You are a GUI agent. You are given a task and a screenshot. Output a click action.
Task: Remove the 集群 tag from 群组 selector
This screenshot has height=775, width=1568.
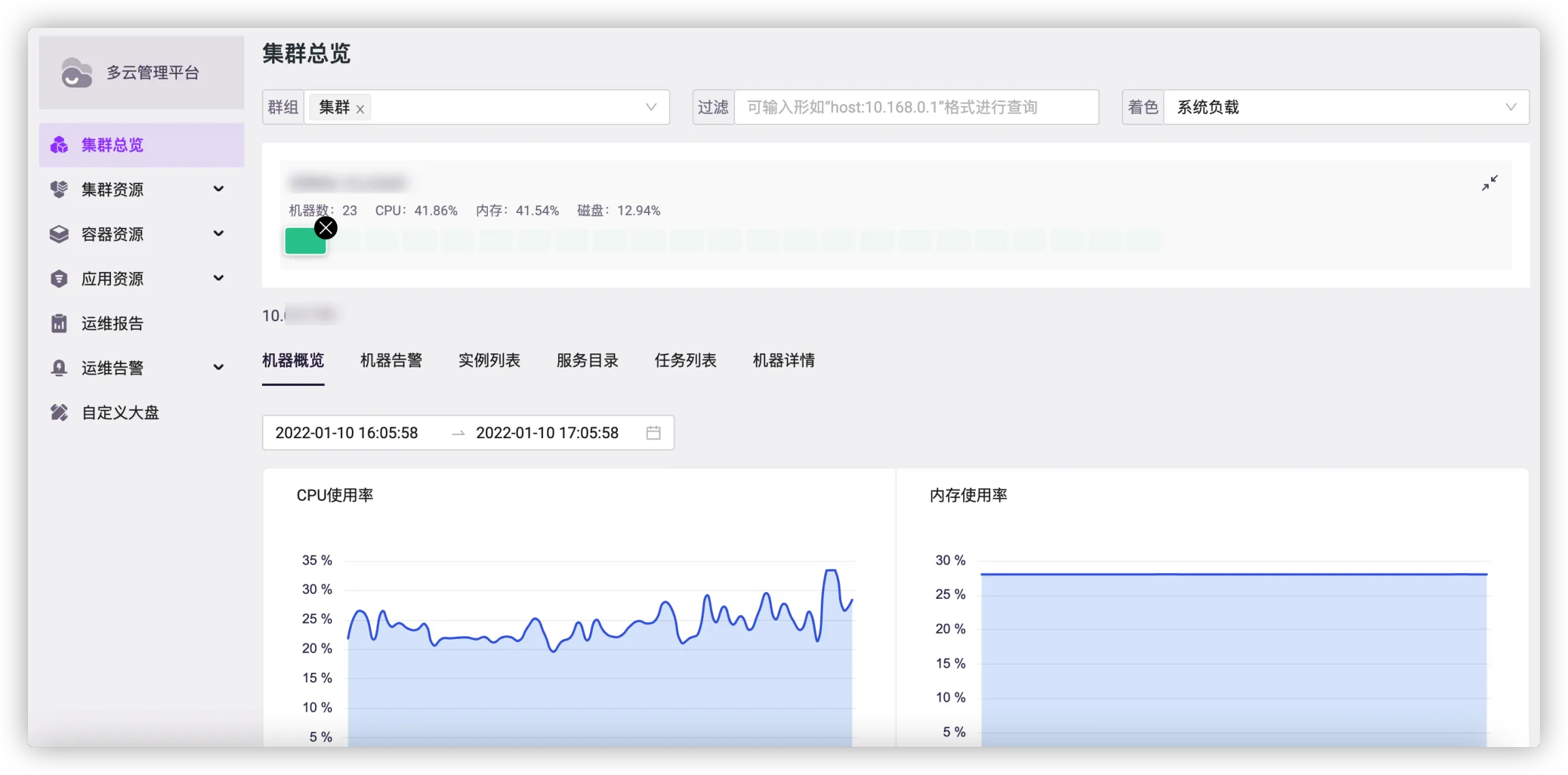coord(360,108)
